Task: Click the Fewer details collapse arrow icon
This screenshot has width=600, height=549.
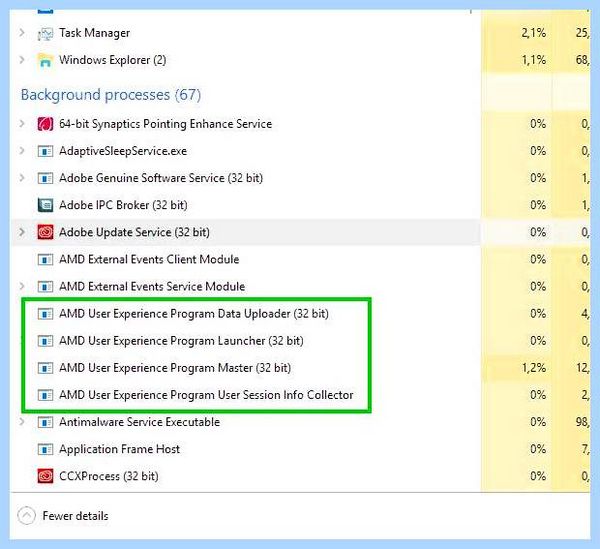Action: 26,516
